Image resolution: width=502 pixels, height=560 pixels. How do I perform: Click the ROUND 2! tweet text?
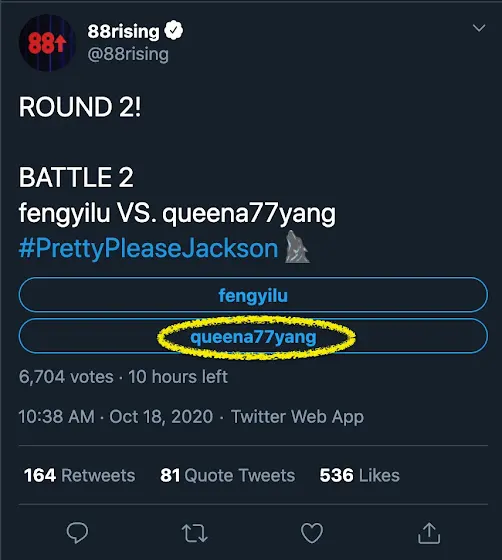(x=80, y=106)
